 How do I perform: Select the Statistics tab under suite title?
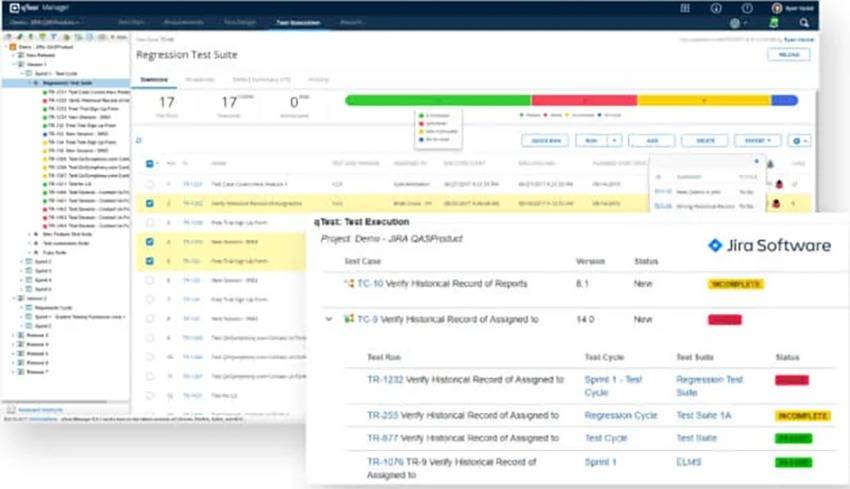click(x=154, y=80)
